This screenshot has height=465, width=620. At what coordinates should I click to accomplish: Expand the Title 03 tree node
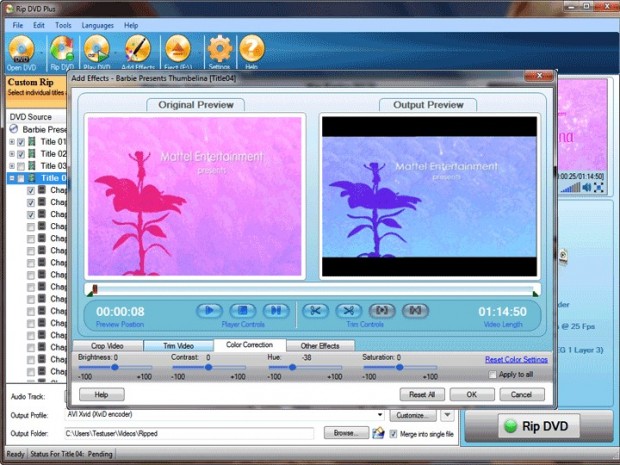(12, 166)
